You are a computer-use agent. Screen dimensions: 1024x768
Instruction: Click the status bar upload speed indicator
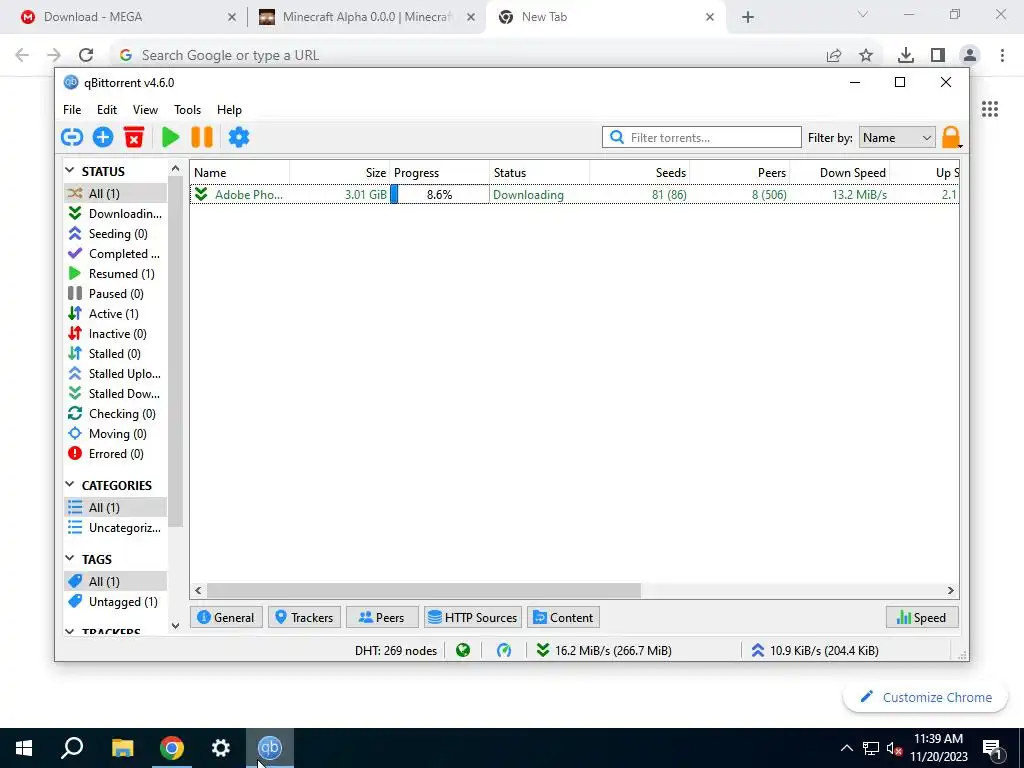815,650
